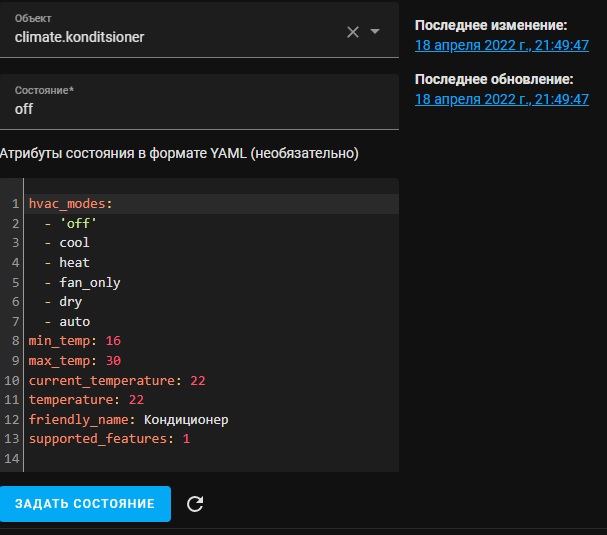Click the fan_only list entry

pyautogui.click(x=90, y=283)
